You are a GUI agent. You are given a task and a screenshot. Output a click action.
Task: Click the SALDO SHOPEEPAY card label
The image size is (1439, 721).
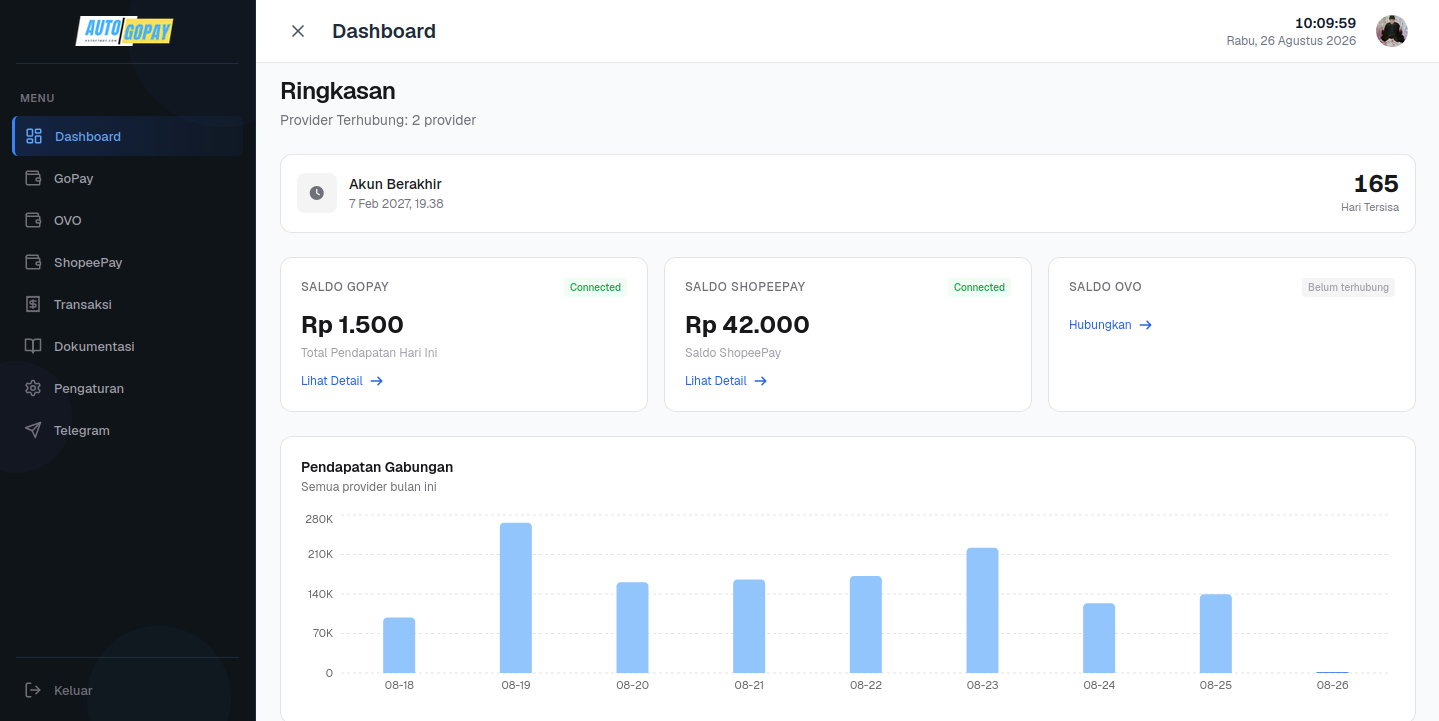[x=745, y=287]
